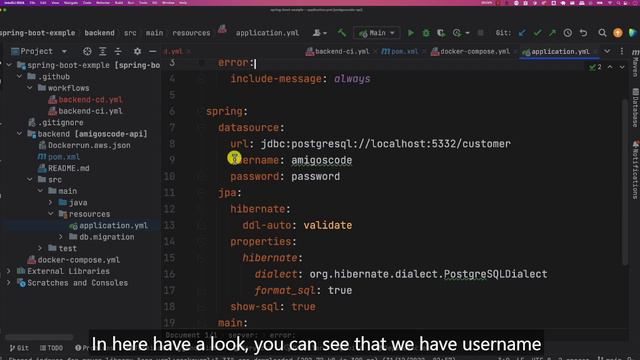
Task: Open IDE updates orange icon
Action: [618, 33]
